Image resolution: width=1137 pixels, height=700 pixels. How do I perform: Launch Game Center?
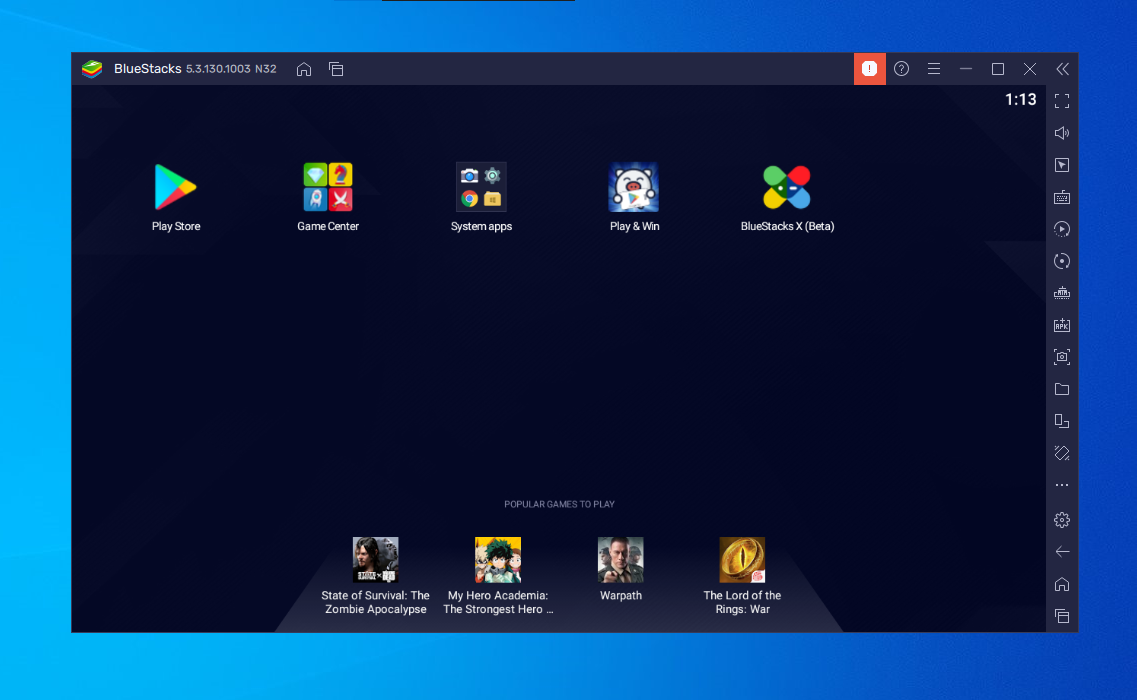[x=328, y=187]
